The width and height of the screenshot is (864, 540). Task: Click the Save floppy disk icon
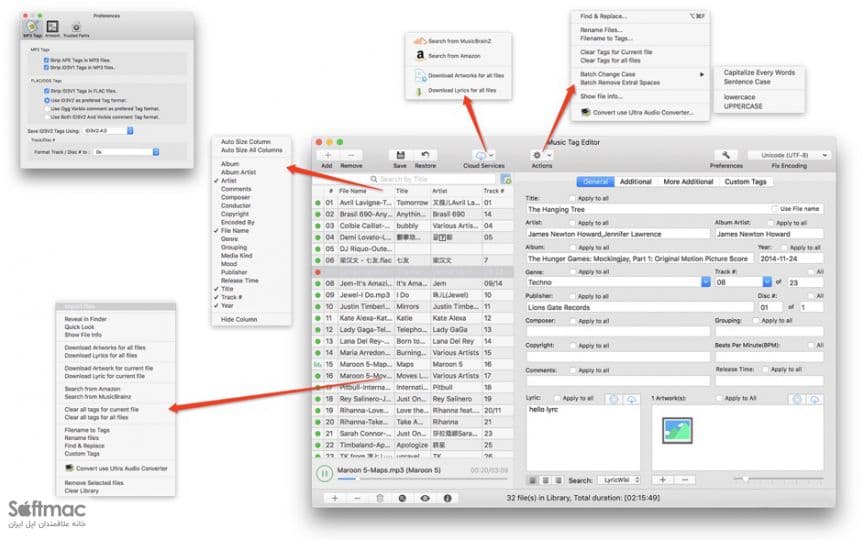pyautogui.click(x=401, y=155)
